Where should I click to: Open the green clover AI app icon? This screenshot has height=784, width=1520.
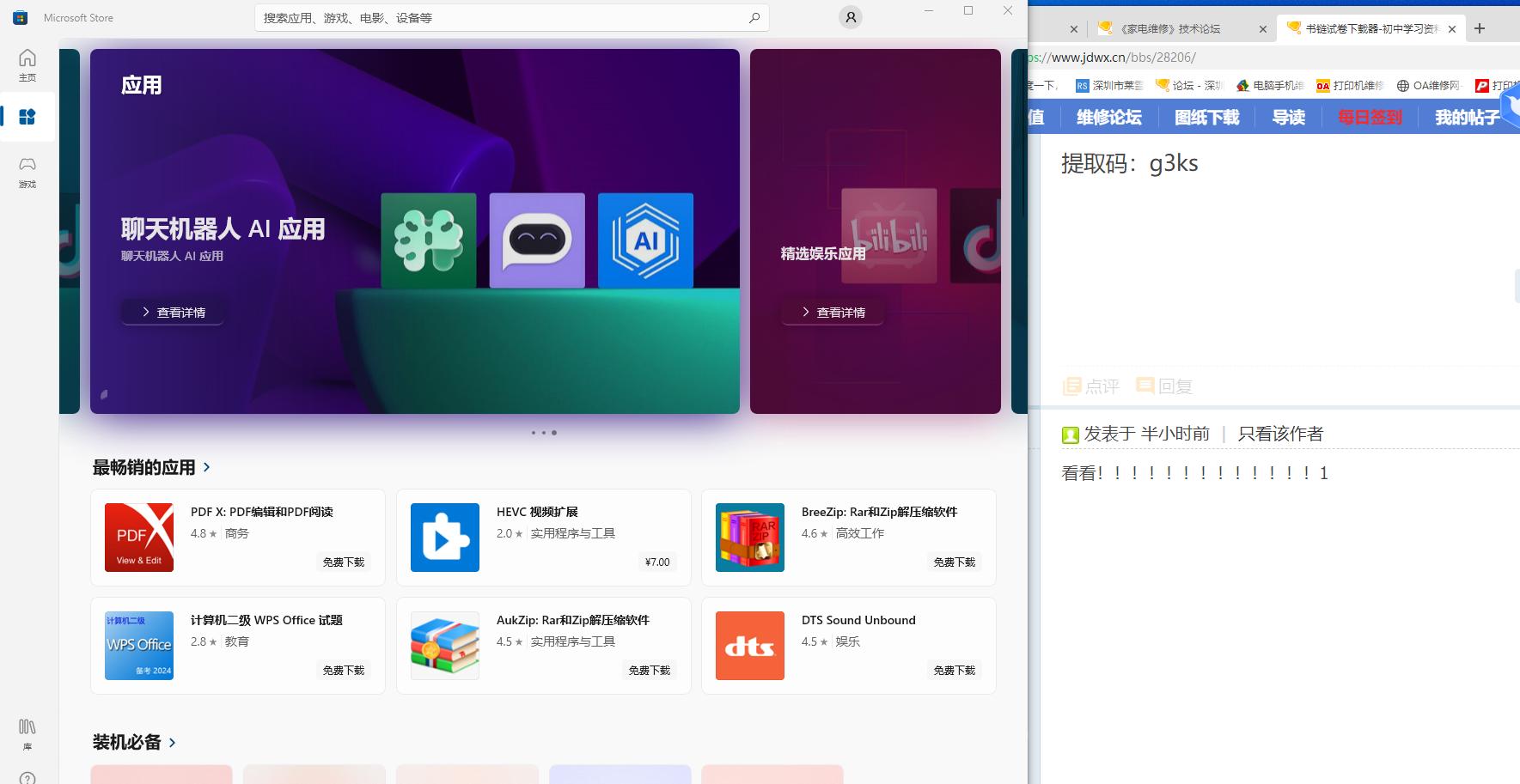[x=429, y=240]
